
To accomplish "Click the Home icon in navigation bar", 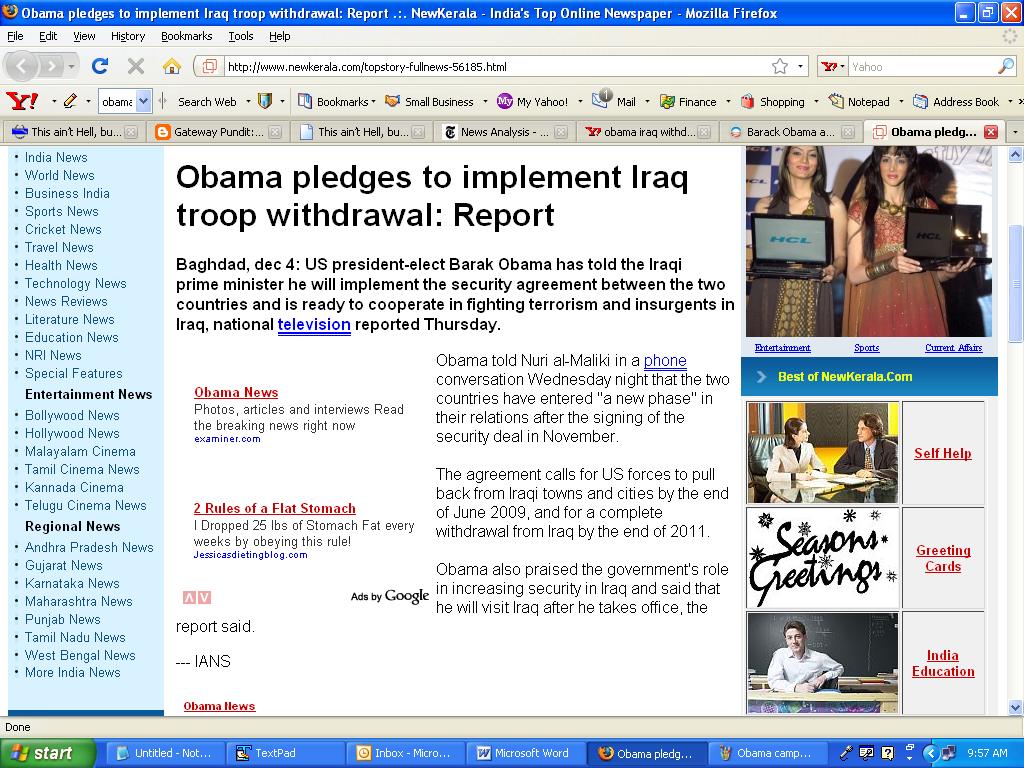I will tap(172, 66).
